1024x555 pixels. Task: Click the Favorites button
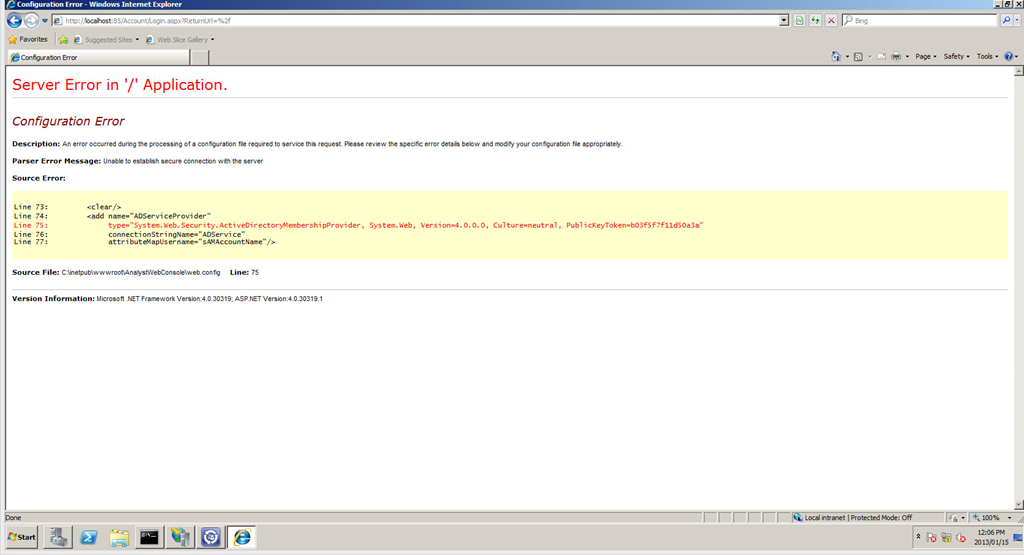click(x=28, y=40)
